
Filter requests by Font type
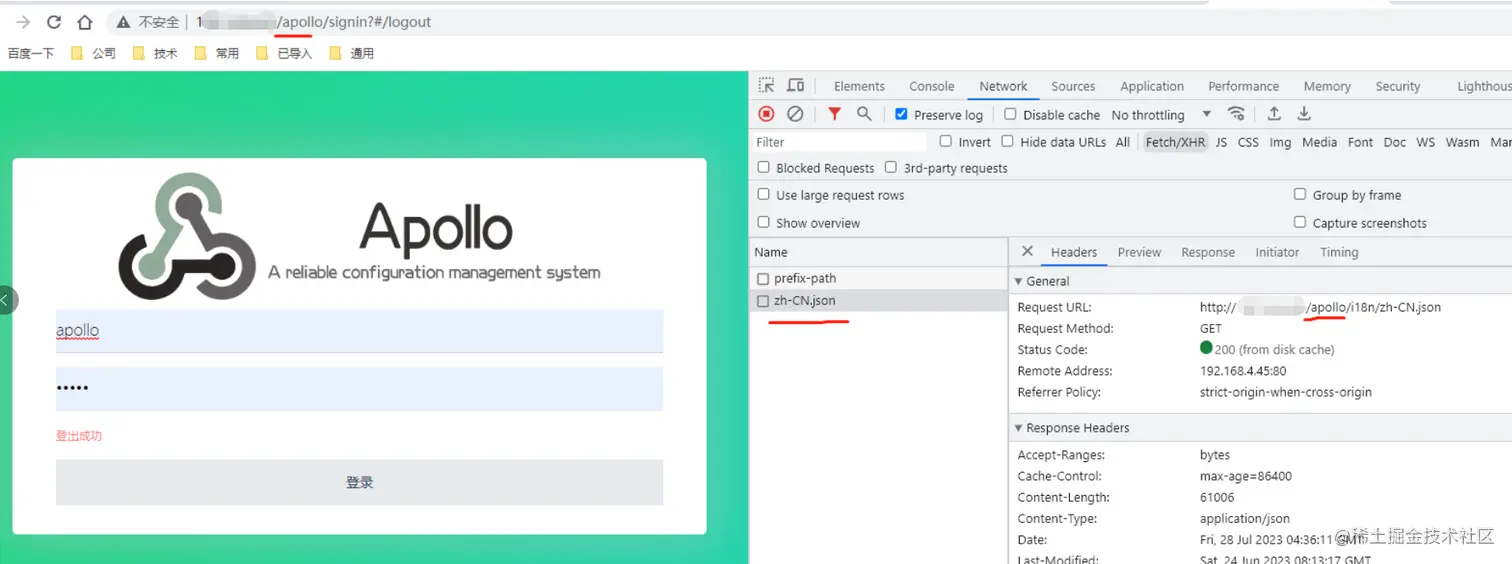point(1360,142)
